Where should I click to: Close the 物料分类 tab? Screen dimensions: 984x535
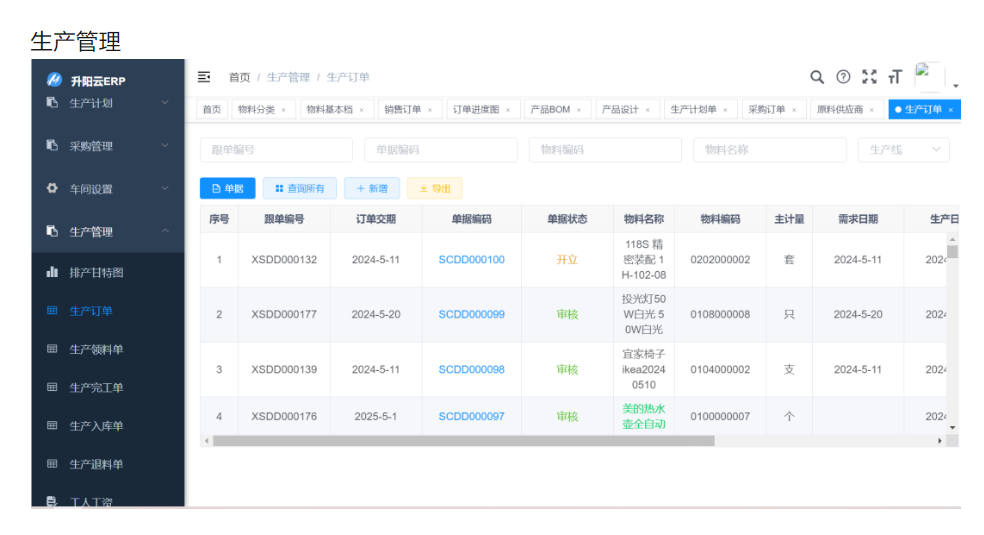[283, 110]
